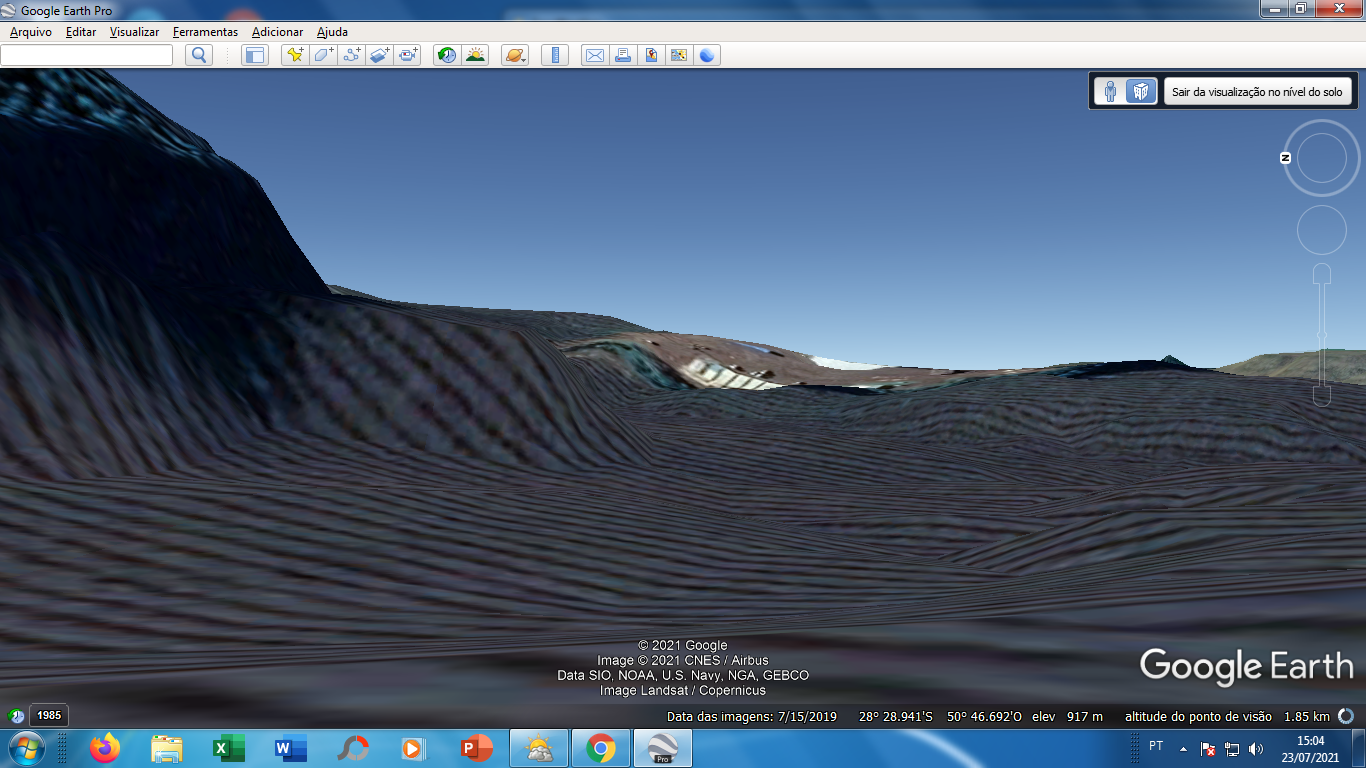Click the look-around compass ring
This screenshot has height=768, width=1366.
tap(1322, 158)
